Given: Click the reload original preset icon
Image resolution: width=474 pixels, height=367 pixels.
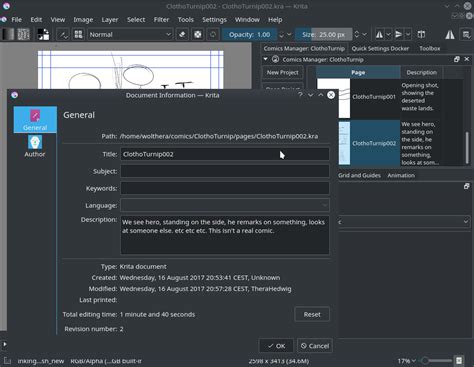Looking at the screenshot, I should click(213, 34).
